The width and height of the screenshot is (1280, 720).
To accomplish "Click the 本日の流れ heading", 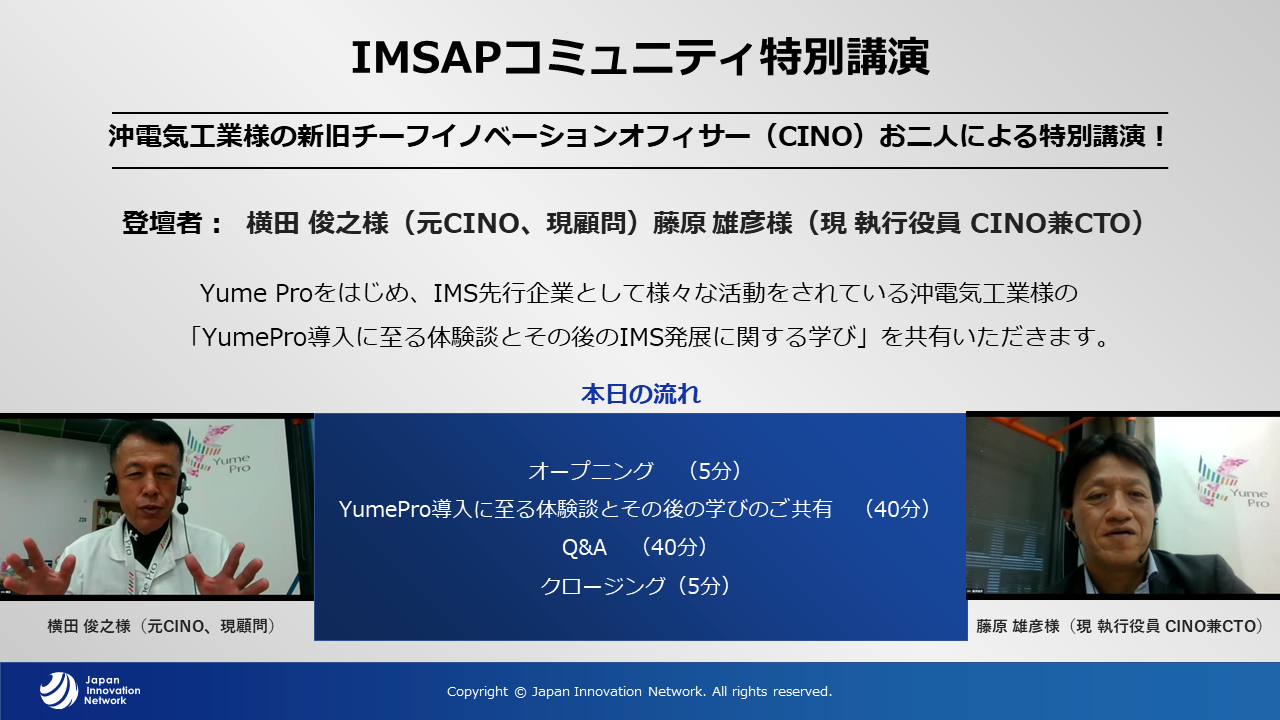I will pyautogui.click(x=640, y=394).
